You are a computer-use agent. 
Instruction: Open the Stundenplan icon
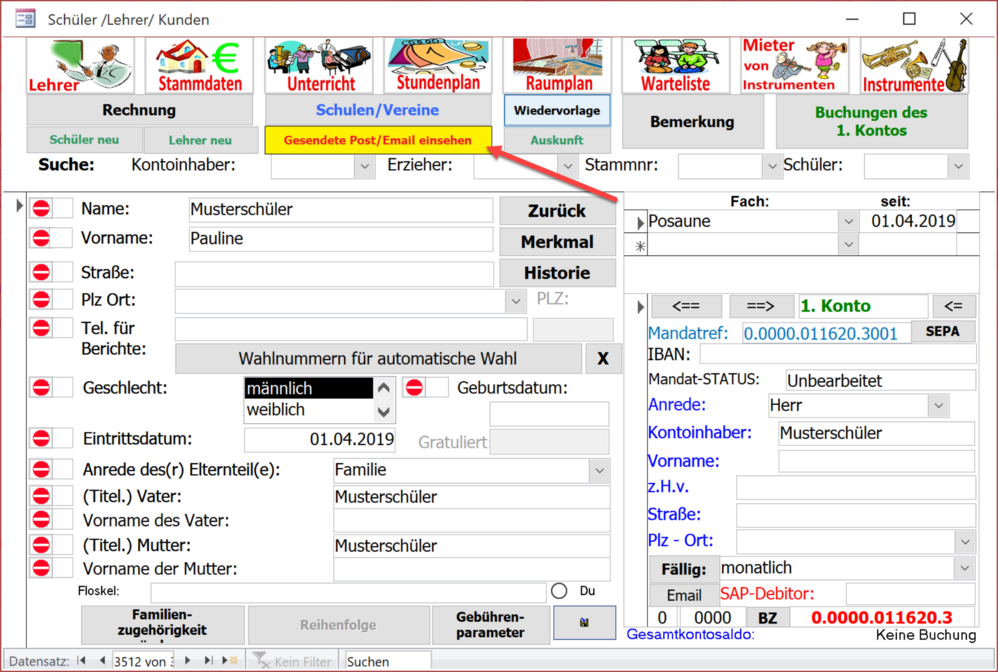(437, 66)
